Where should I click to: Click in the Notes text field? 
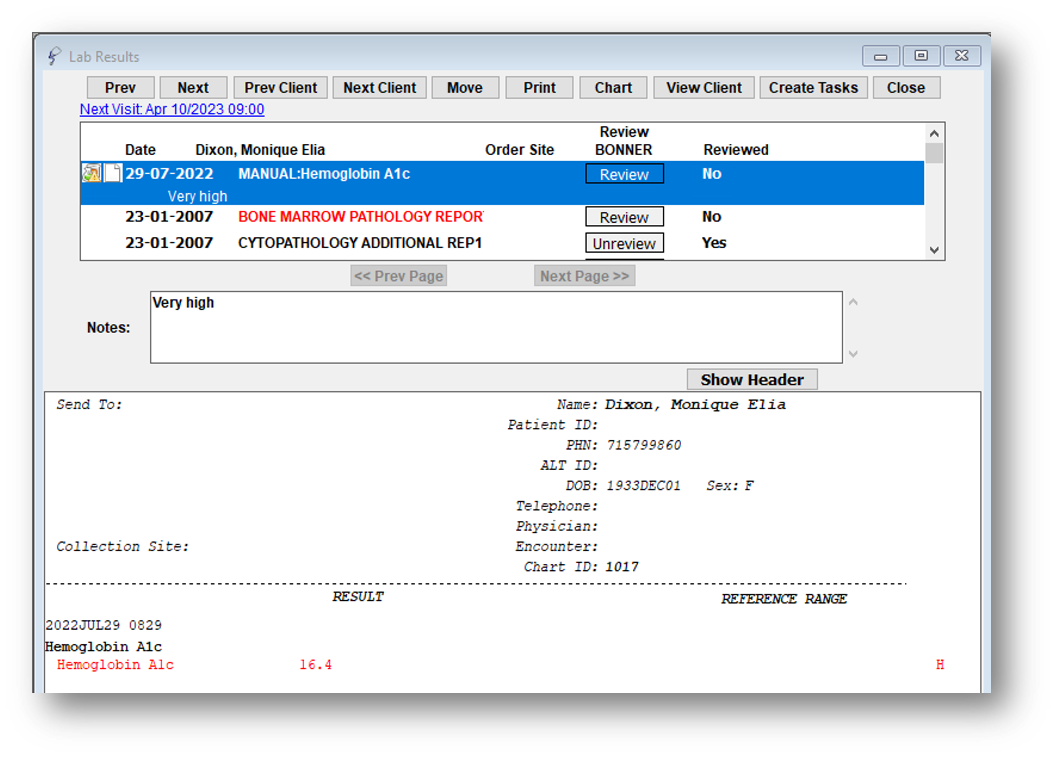[x=496, y=327]
